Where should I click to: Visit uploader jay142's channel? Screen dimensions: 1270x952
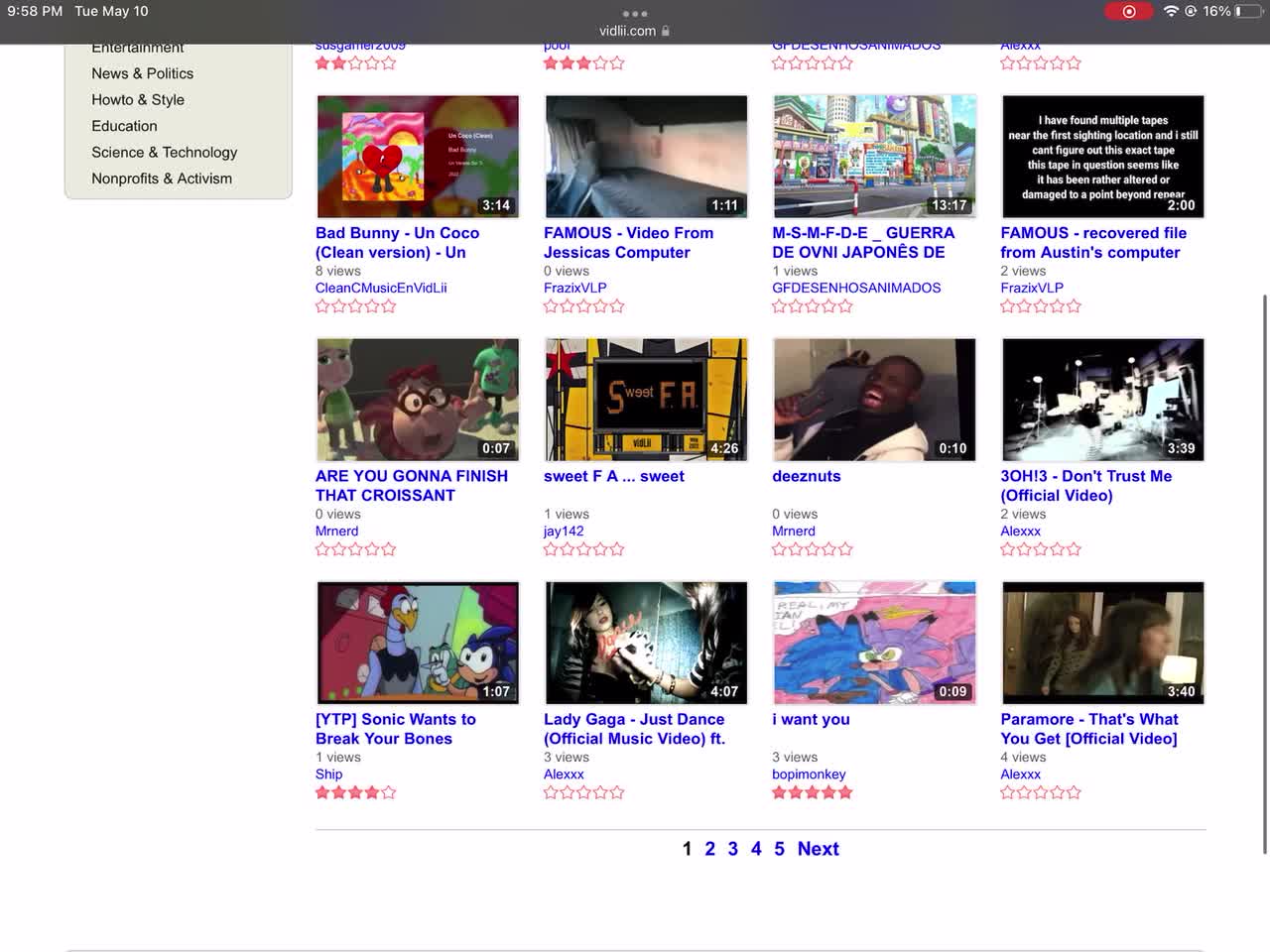coord(564,531)
